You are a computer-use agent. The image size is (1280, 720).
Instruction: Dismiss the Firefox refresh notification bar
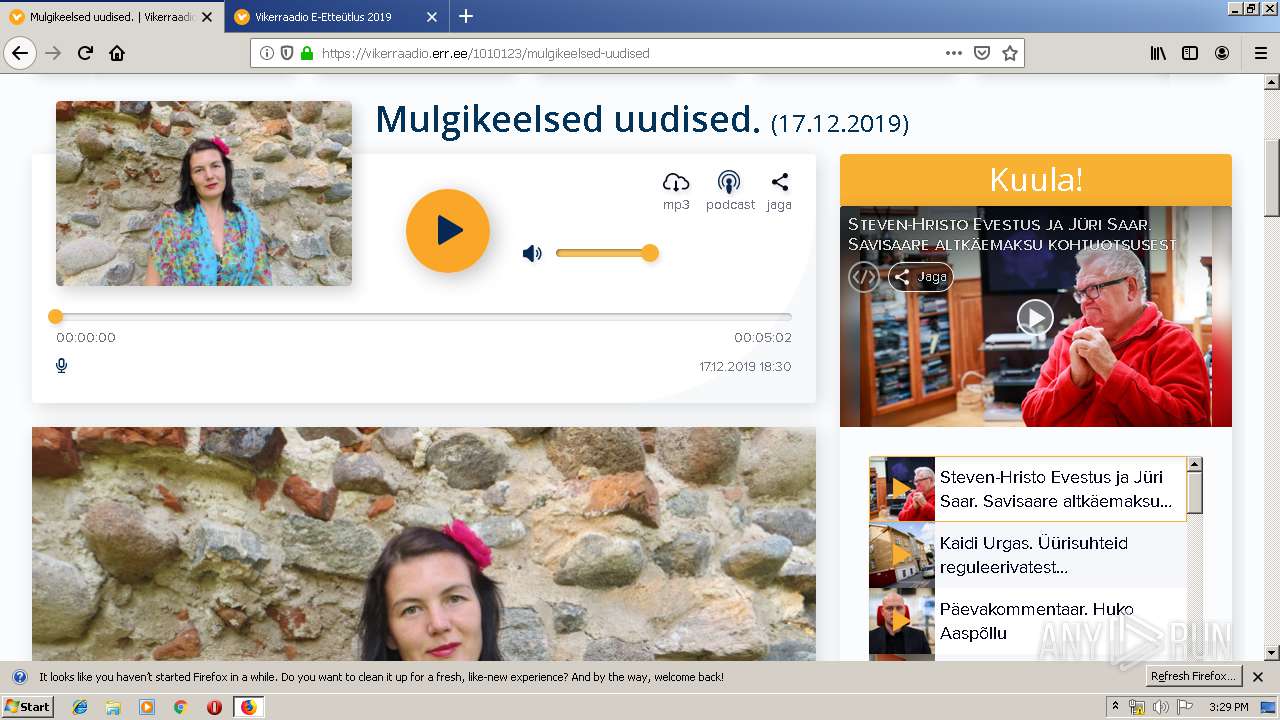[1258, 677]
